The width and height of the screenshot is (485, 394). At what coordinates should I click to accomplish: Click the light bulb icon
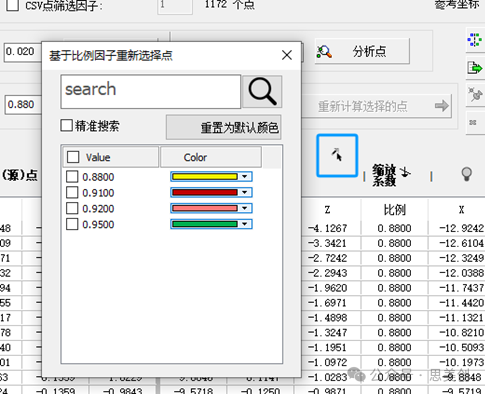pyautogui.click(x=467, y=174)
